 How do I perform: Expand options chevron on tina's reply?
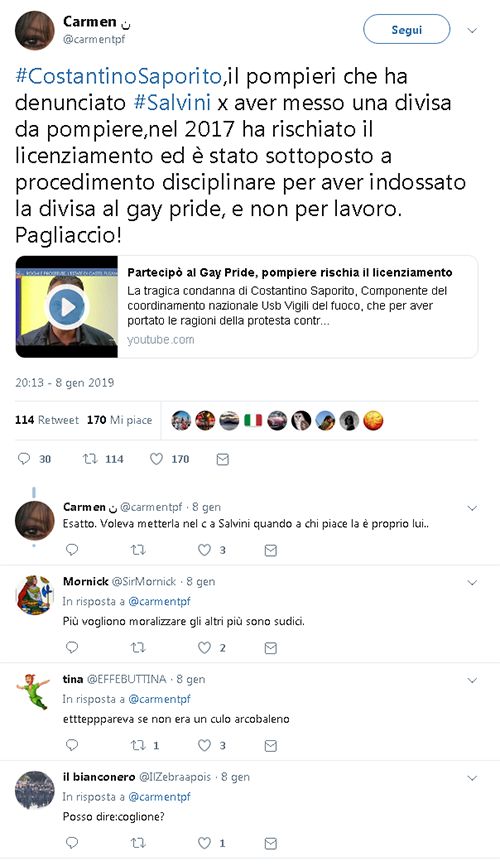[472, 681]
